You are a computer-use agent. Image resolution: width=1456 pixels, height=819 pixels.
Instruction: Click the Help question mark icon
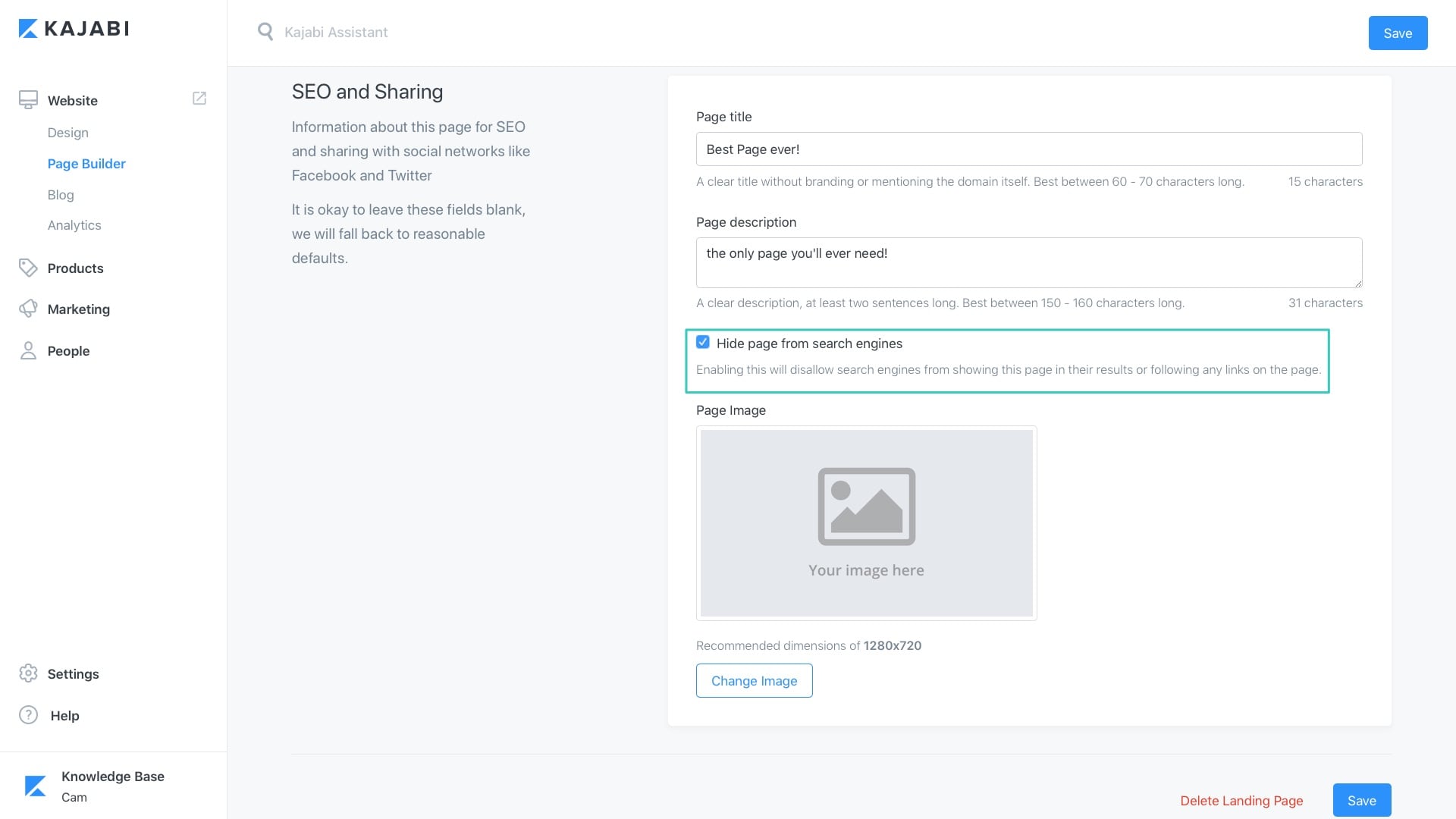coord(28,715)
